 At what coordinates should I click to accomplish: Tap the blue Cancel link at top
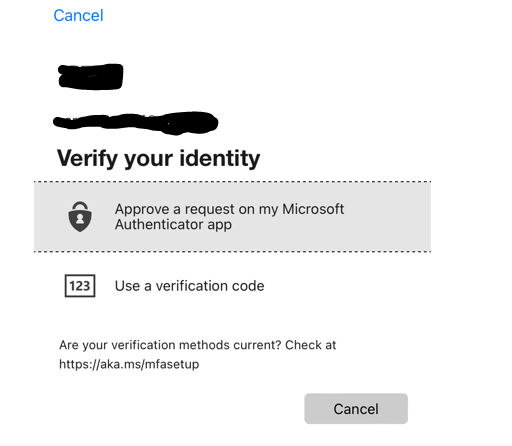(x=78, y=15)
